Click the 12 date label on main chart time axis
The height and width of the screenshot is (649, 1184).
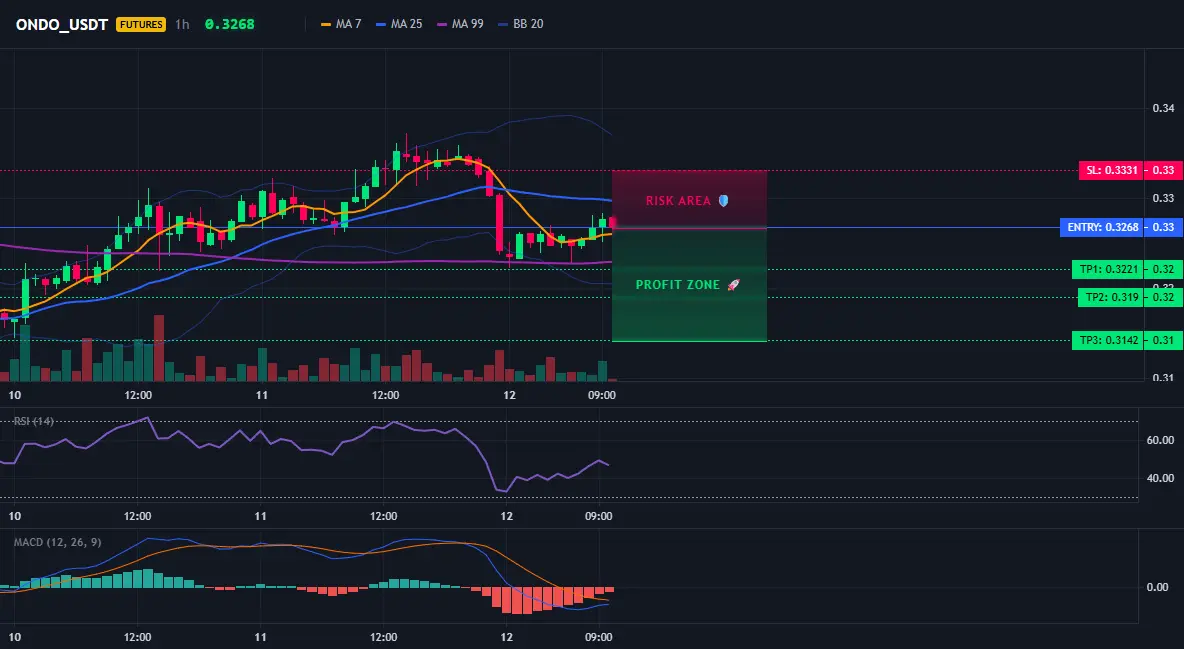pyautogui.click(x=510, y=395)
